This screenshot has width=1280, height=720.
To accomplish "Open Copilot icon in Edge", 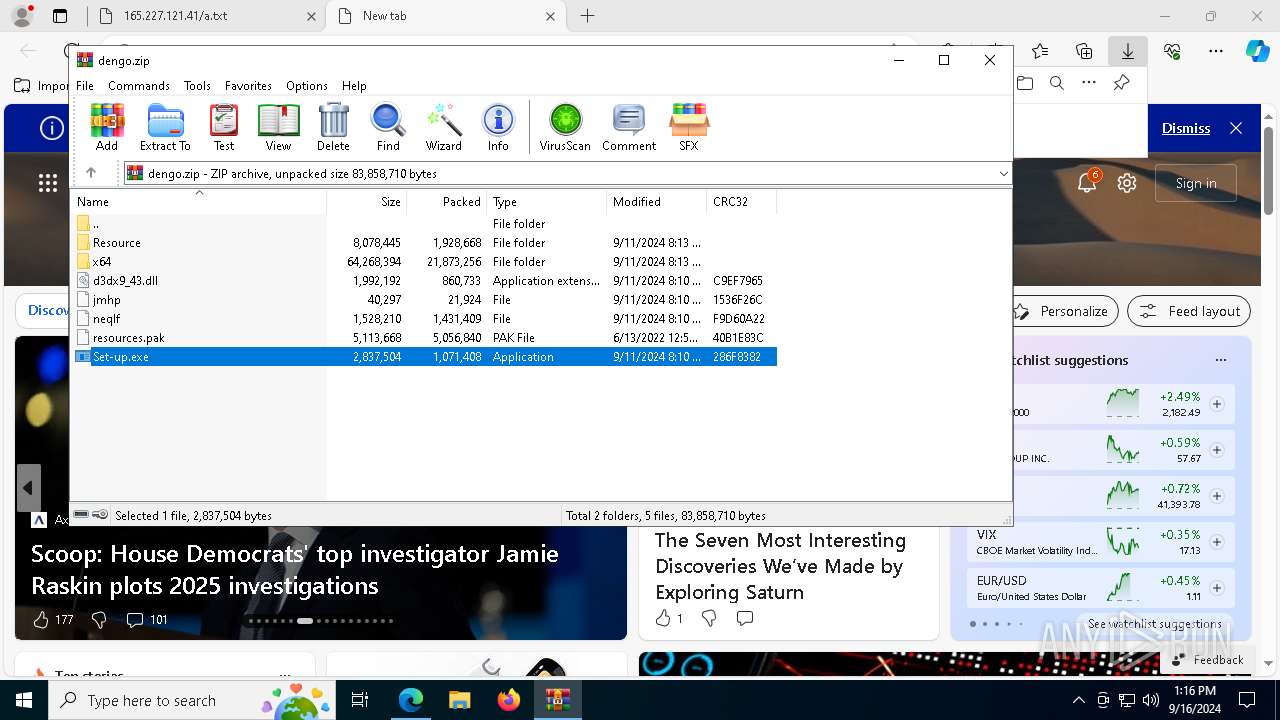I will tap(1257, 51).
